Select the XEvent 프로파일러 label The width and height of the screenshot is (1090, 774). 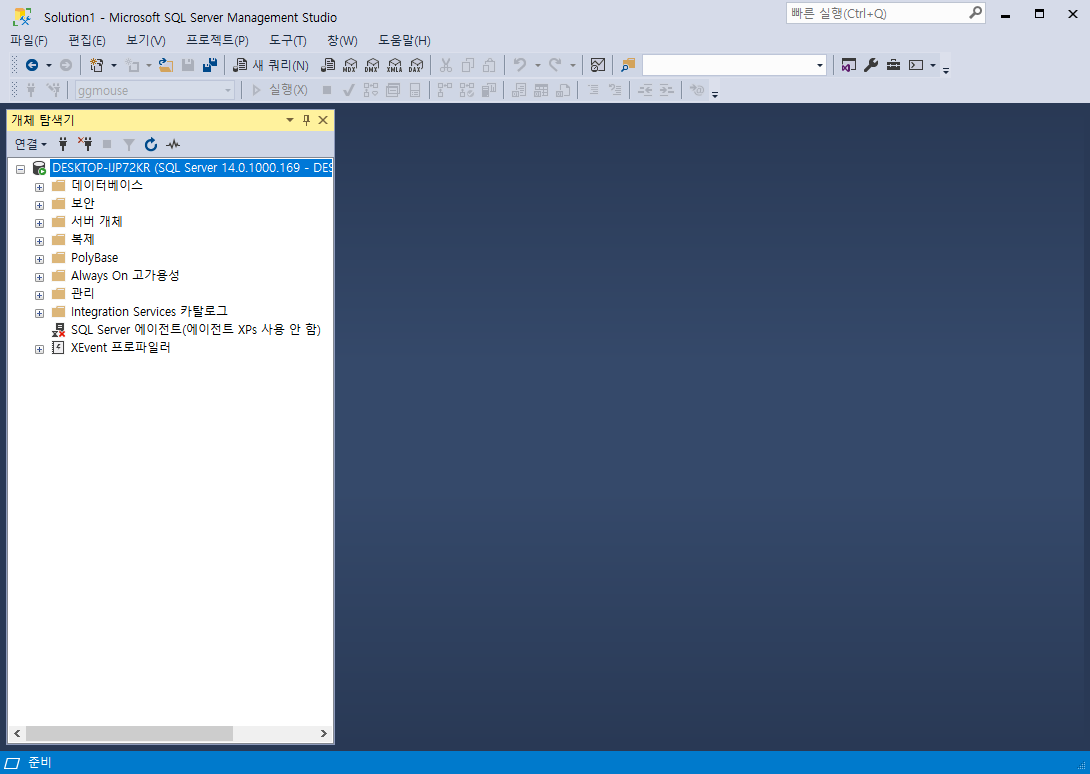pos(121,348)
